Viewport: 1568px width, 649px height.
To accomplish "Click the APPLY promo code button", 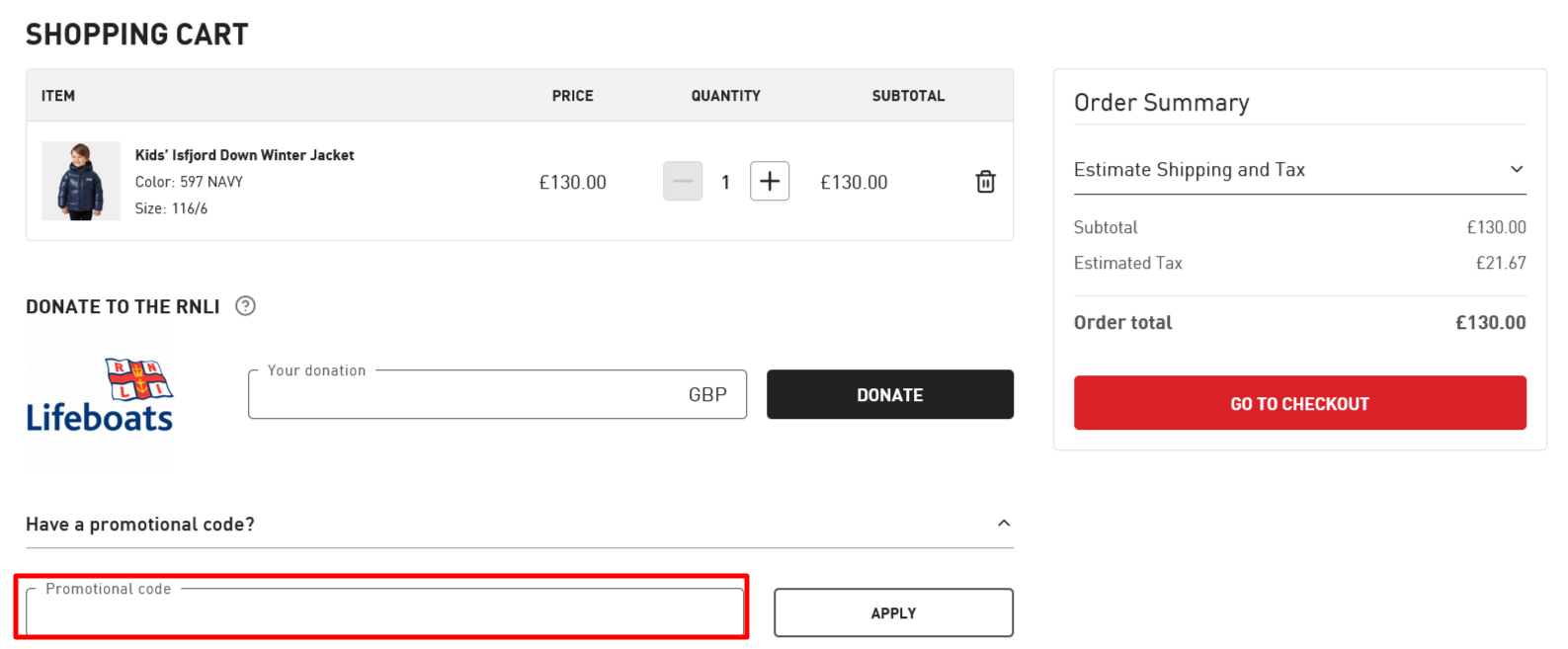I will pos(893,612).
